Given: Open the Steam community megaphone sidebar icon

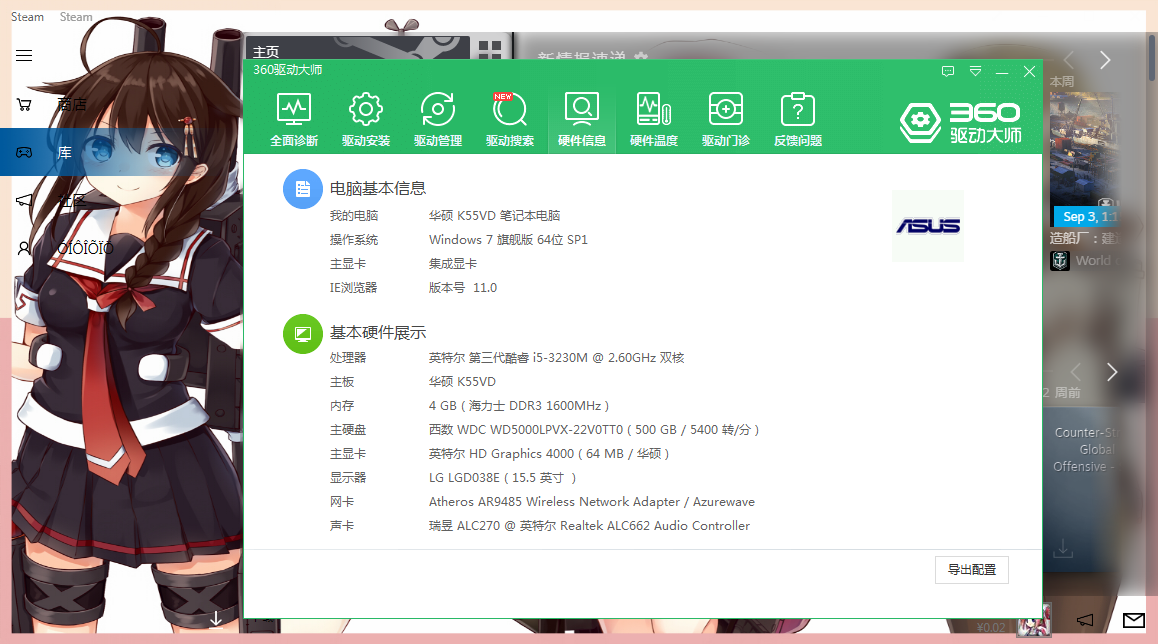Looking at the screenshot, I should tap(24, 200).
